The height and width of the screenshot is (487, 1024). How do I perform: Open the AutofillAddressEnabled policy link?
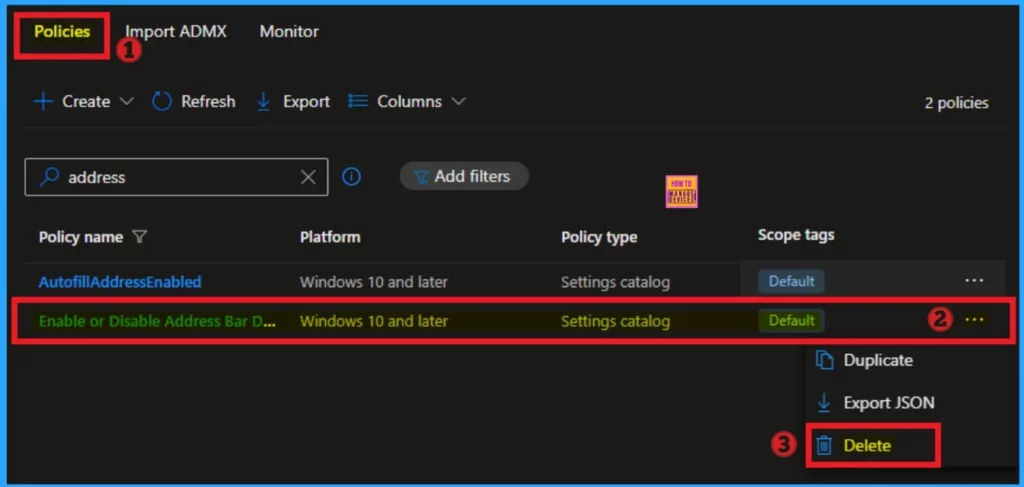(120, 282)
